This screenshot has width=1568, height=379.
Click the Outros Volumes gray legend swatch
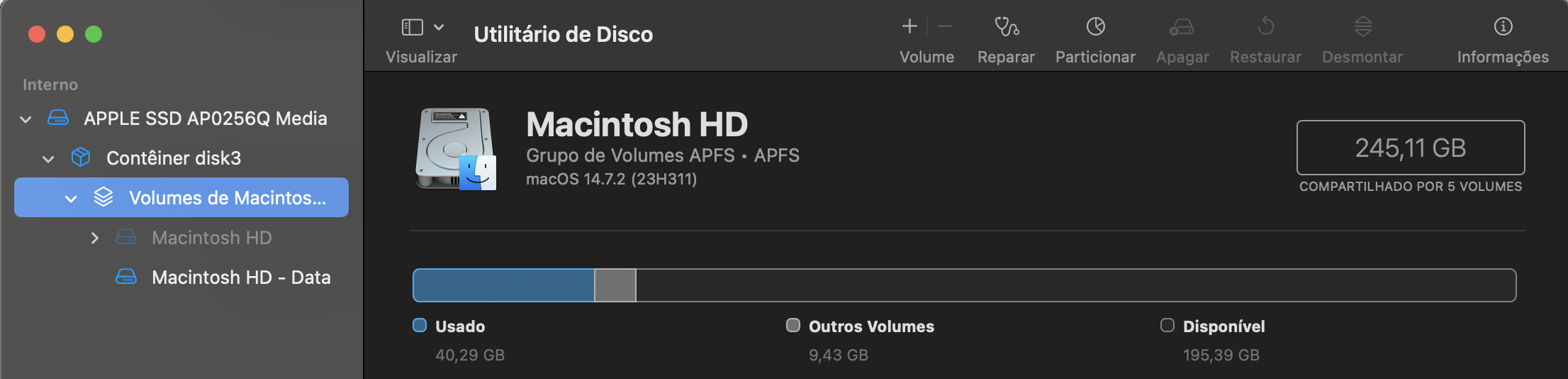click(793, 325)
